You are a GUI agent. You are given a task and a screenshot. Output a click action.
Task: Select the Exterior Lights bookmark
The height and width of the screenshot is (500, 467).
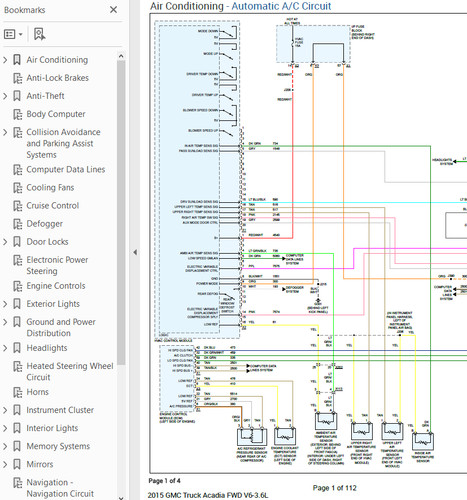53,304
